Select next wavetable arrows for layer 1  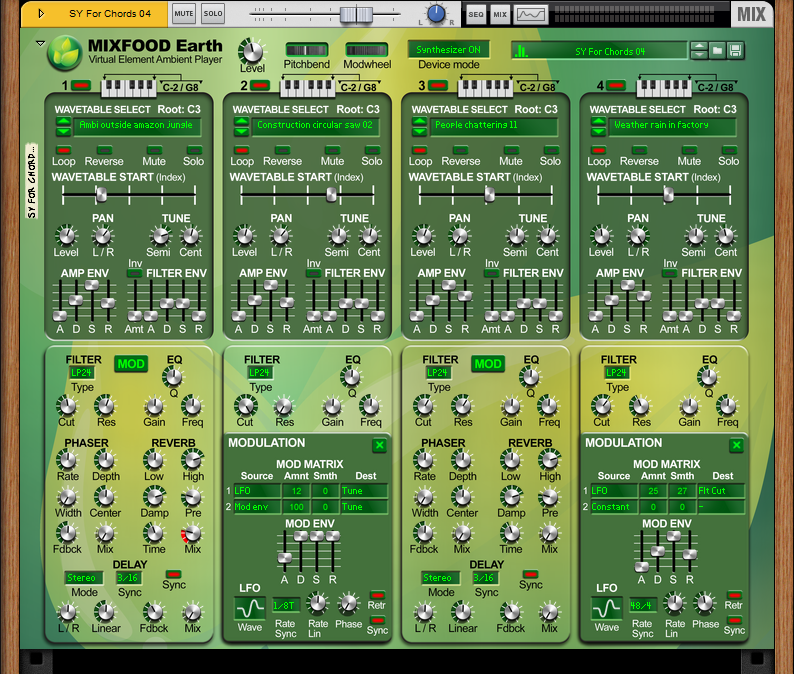(x=63, y=127)
